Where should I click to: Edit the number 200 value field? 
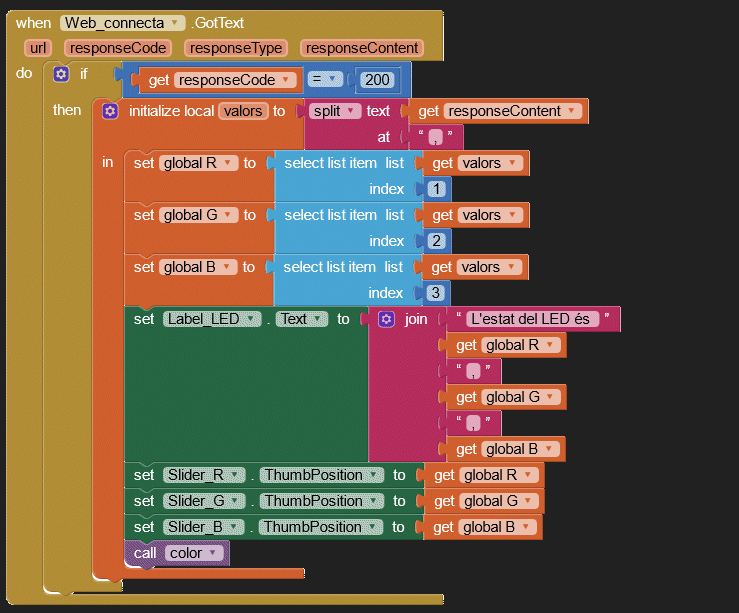(x=380, y=80)
